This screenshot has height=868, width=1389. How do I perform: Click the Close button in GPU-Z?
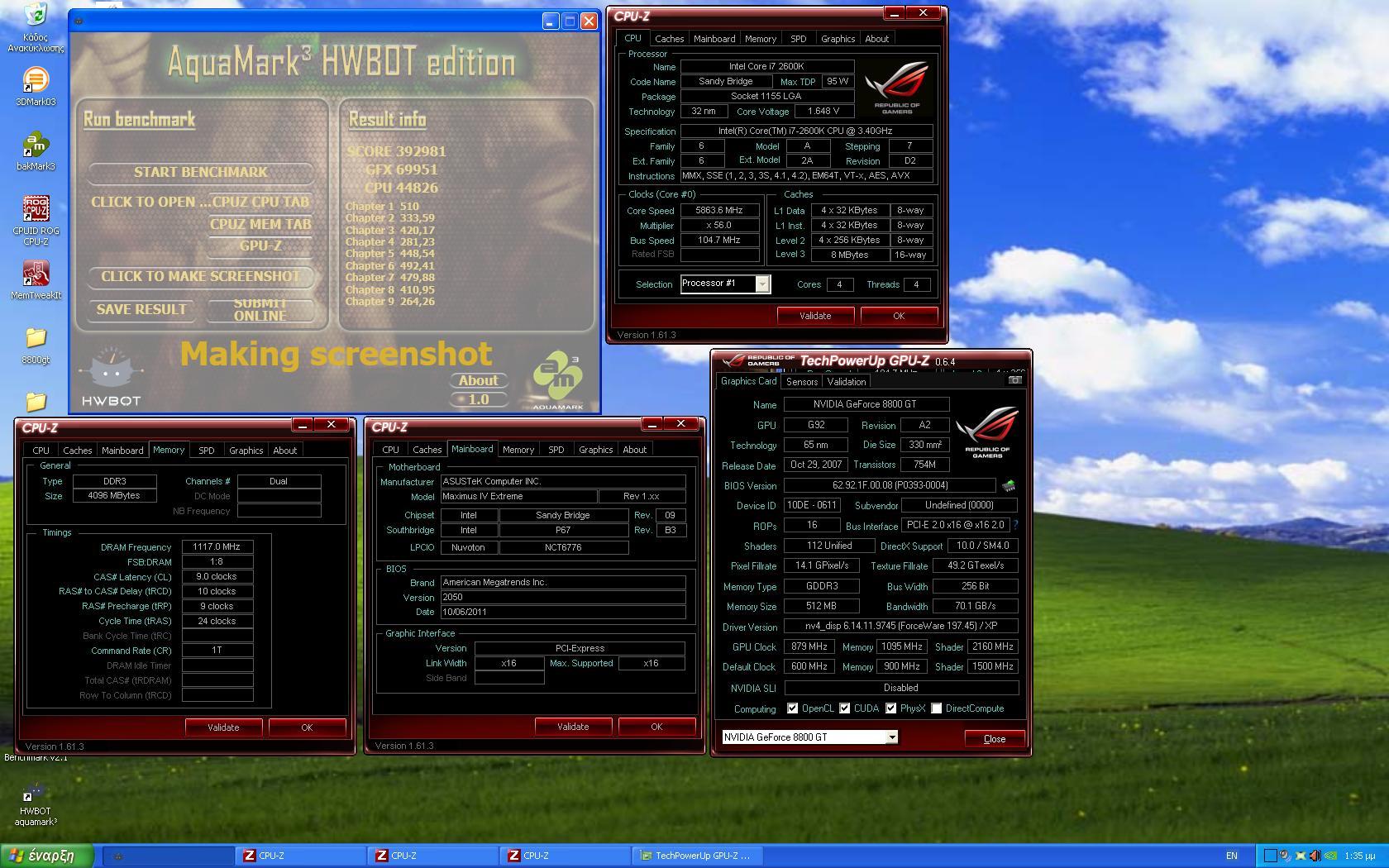pos(995,738)
